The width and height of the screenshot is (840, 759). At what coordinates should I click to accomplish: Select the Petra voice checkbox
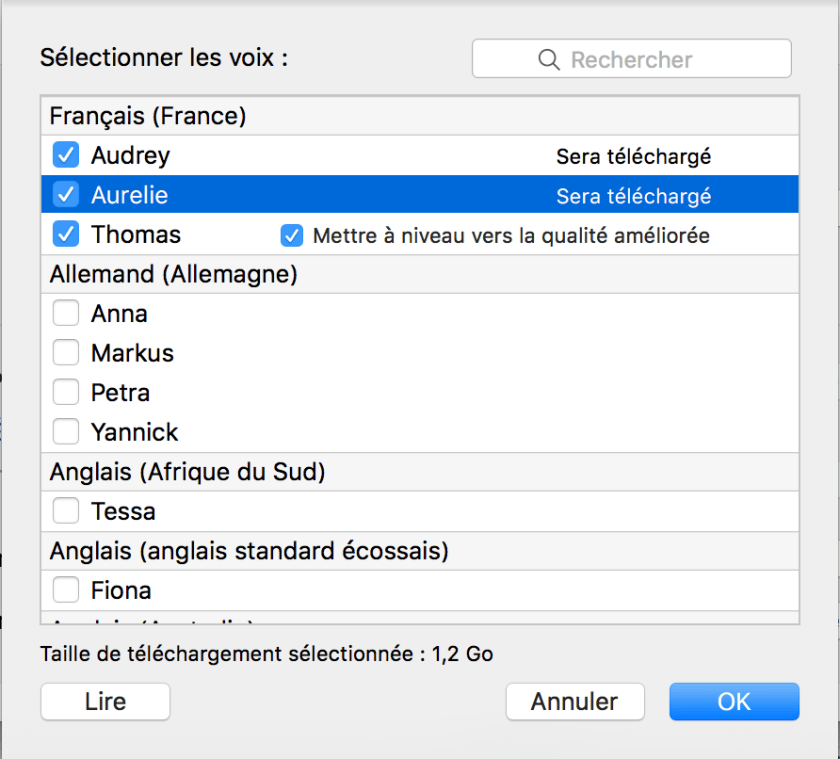(66, 393)
